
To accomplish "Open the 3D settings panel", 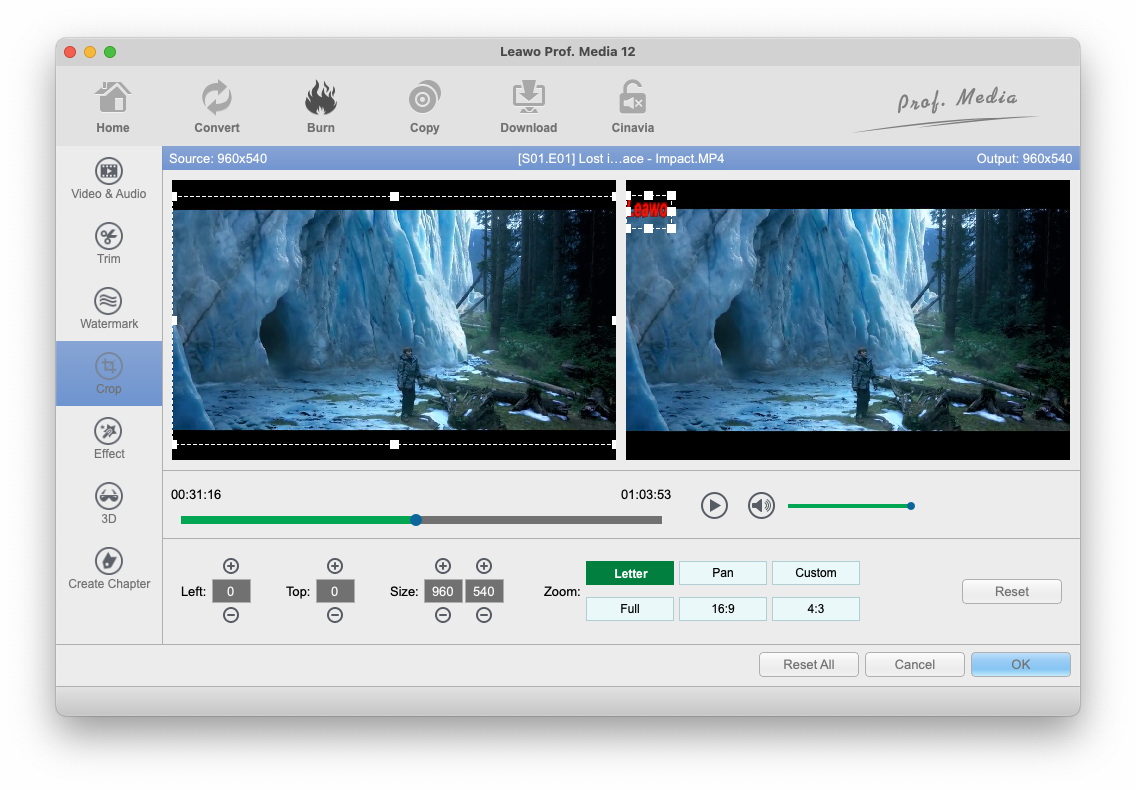I will pyautogui.click(x=109, y=503).
